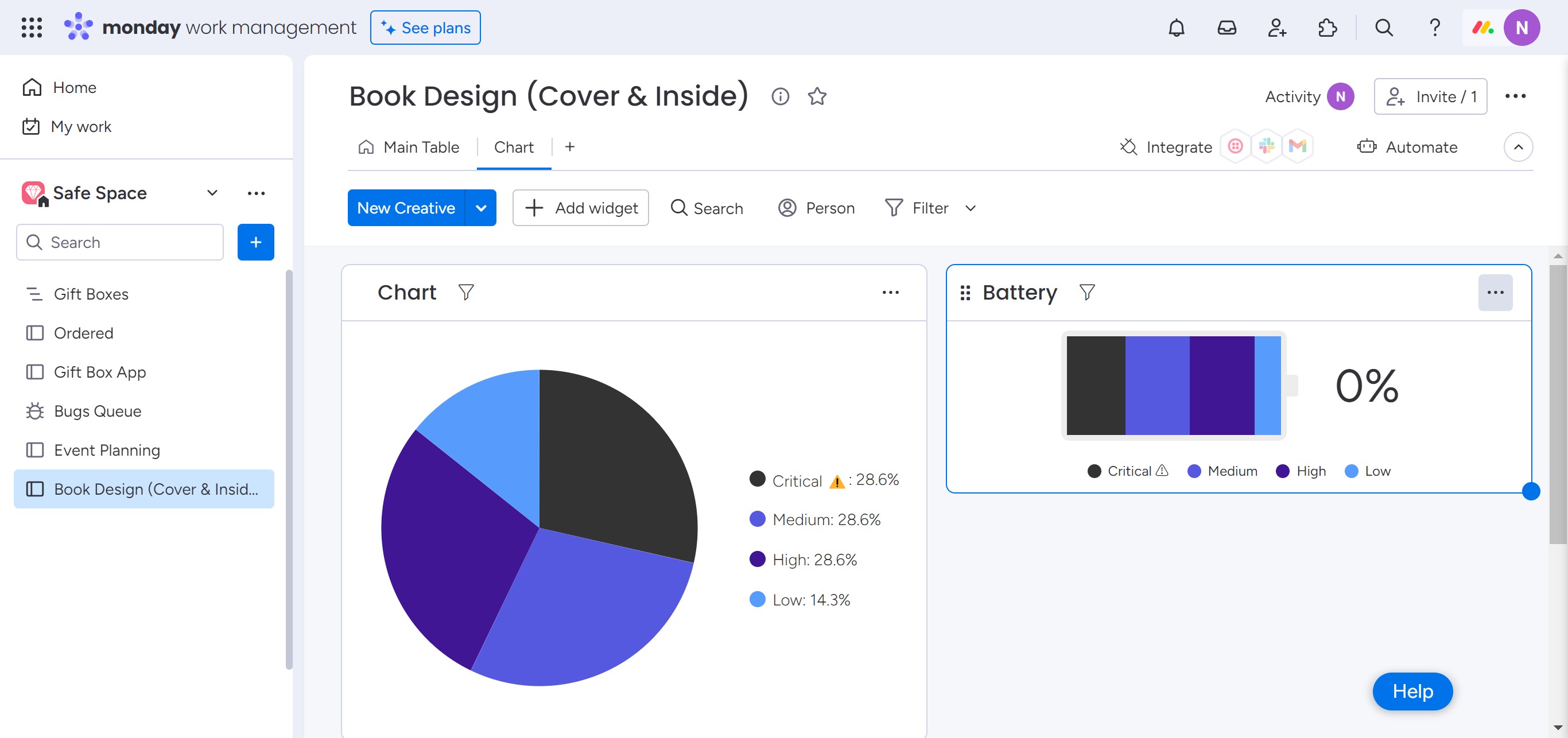
Task: Star the board as favorite
Action: tap(817, 96)
